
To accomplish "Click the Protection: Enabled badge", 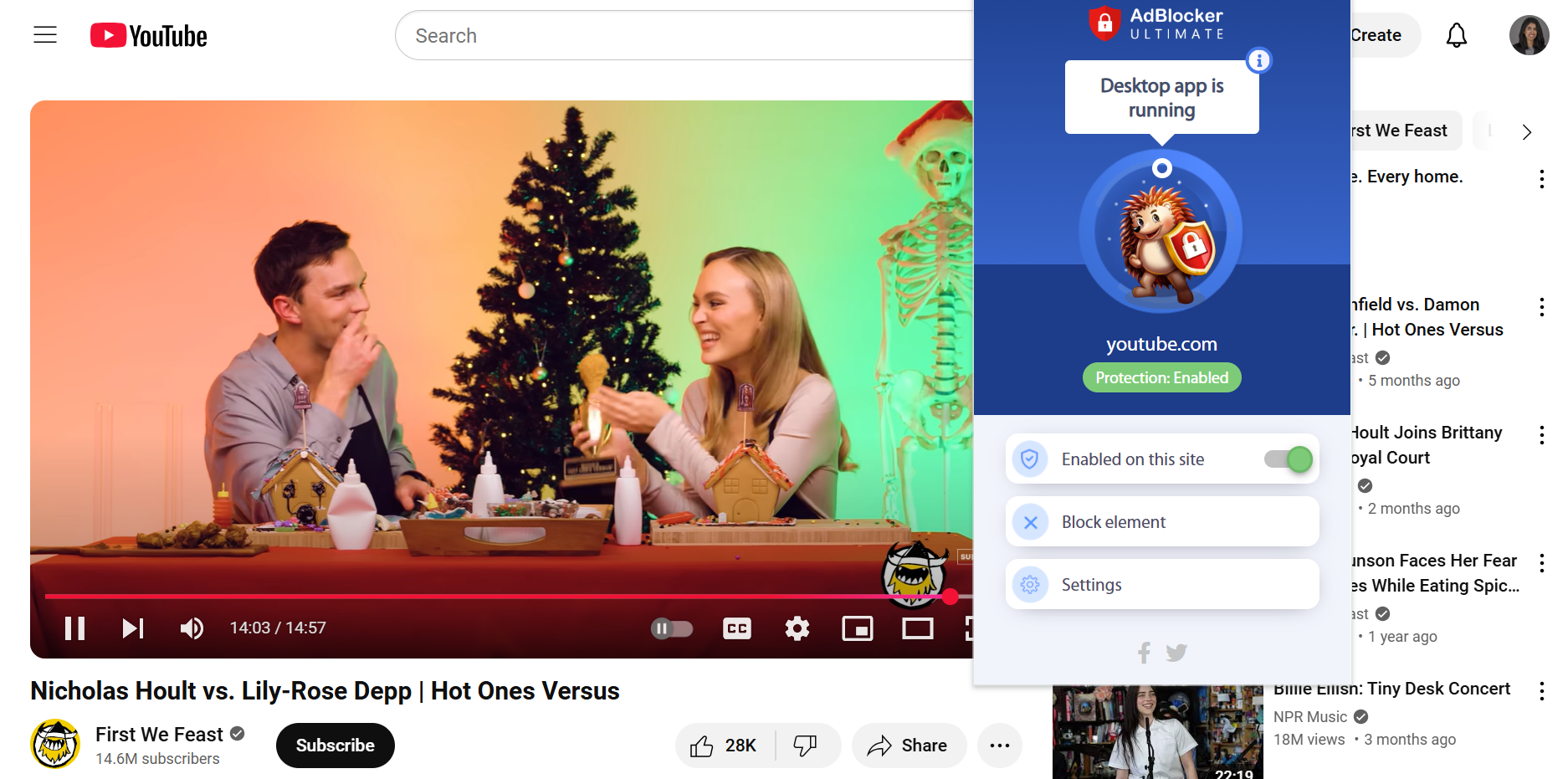I will (1161, 377).
